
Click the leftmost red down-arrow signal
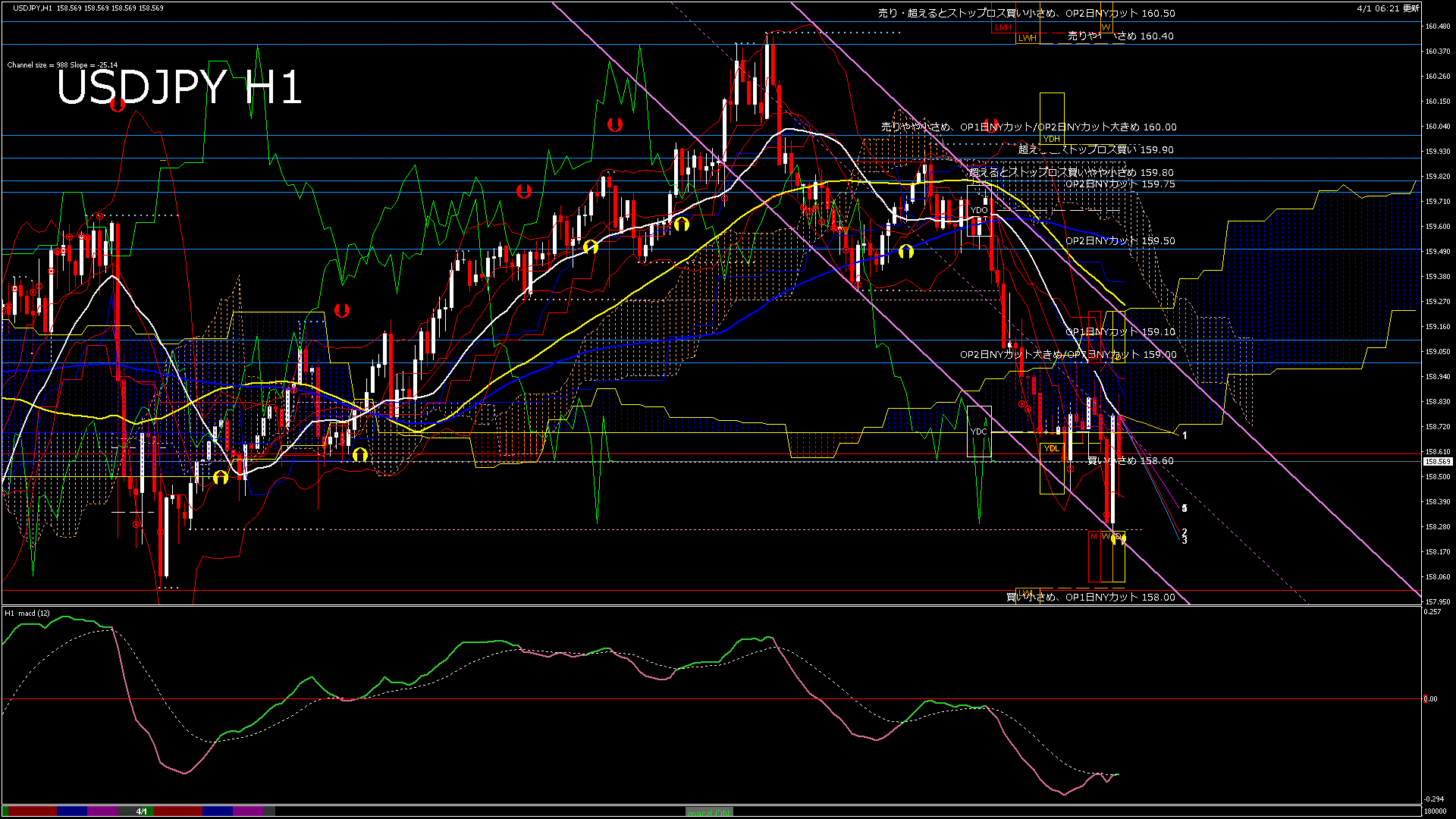(118, 105)
